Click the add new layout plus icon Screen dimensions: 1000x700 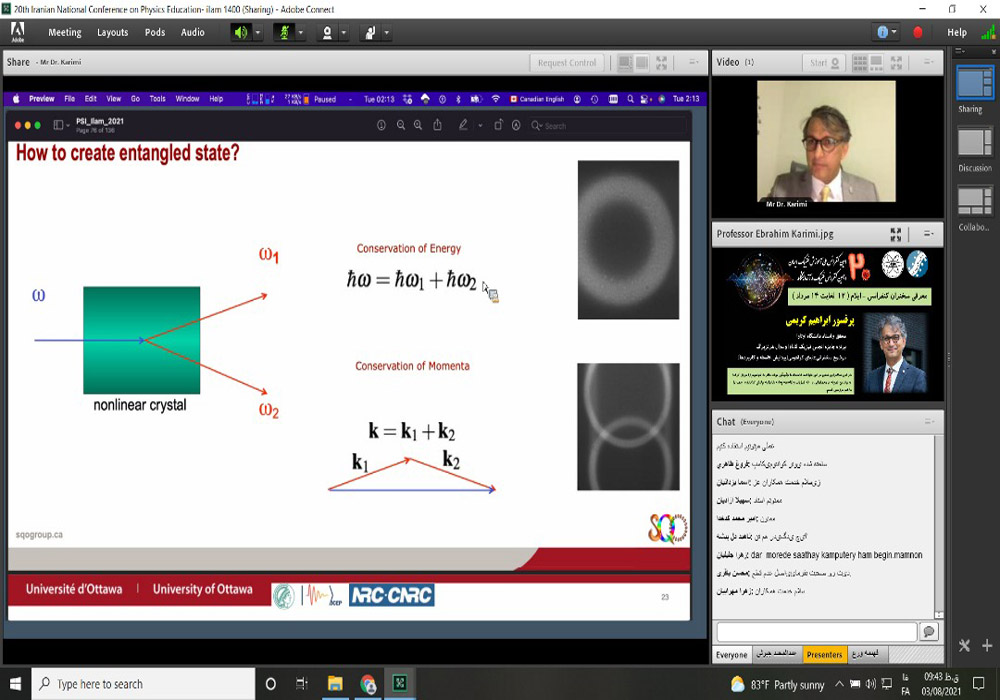click(987, 646)
